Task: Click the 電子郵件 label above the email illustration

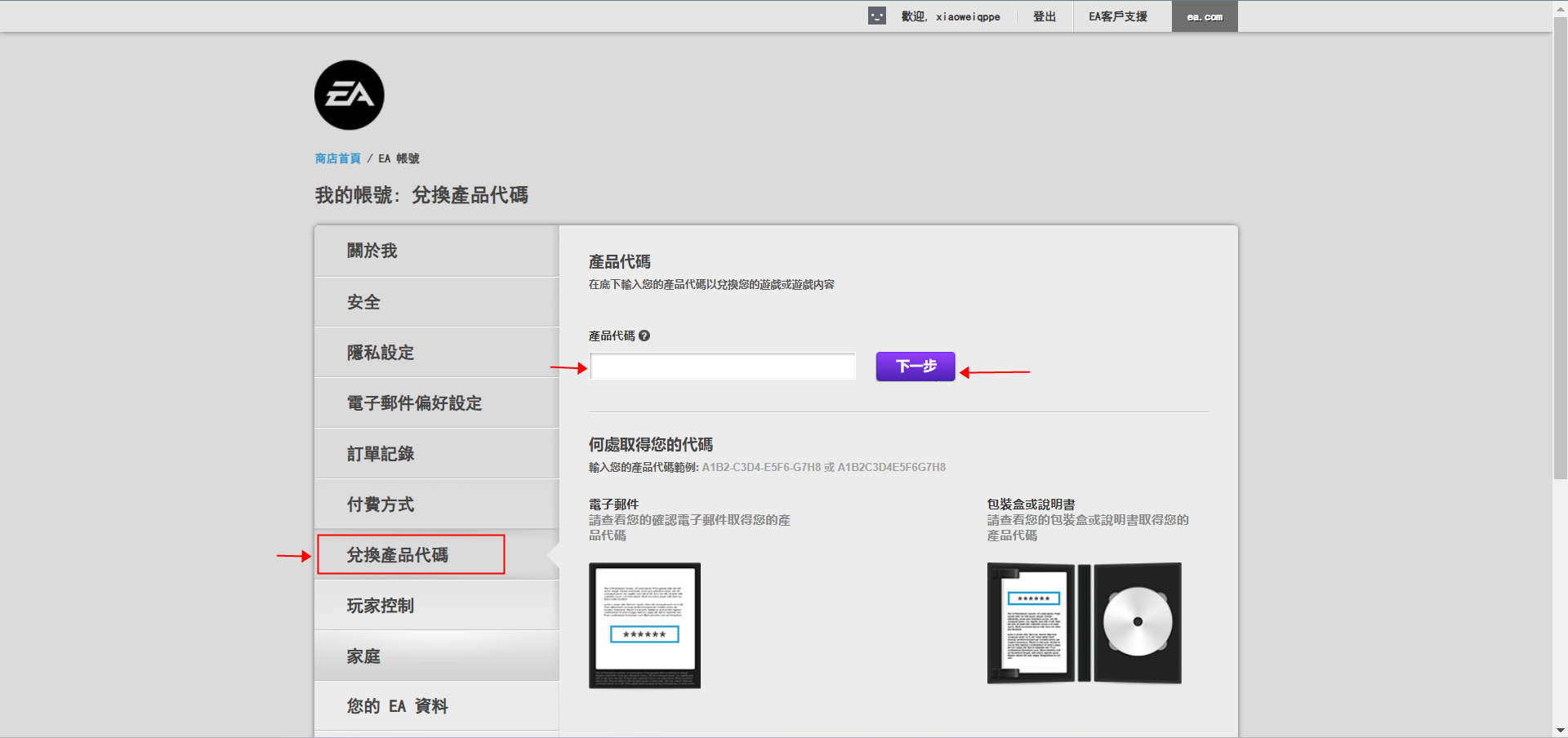Action: pos(614,505)
